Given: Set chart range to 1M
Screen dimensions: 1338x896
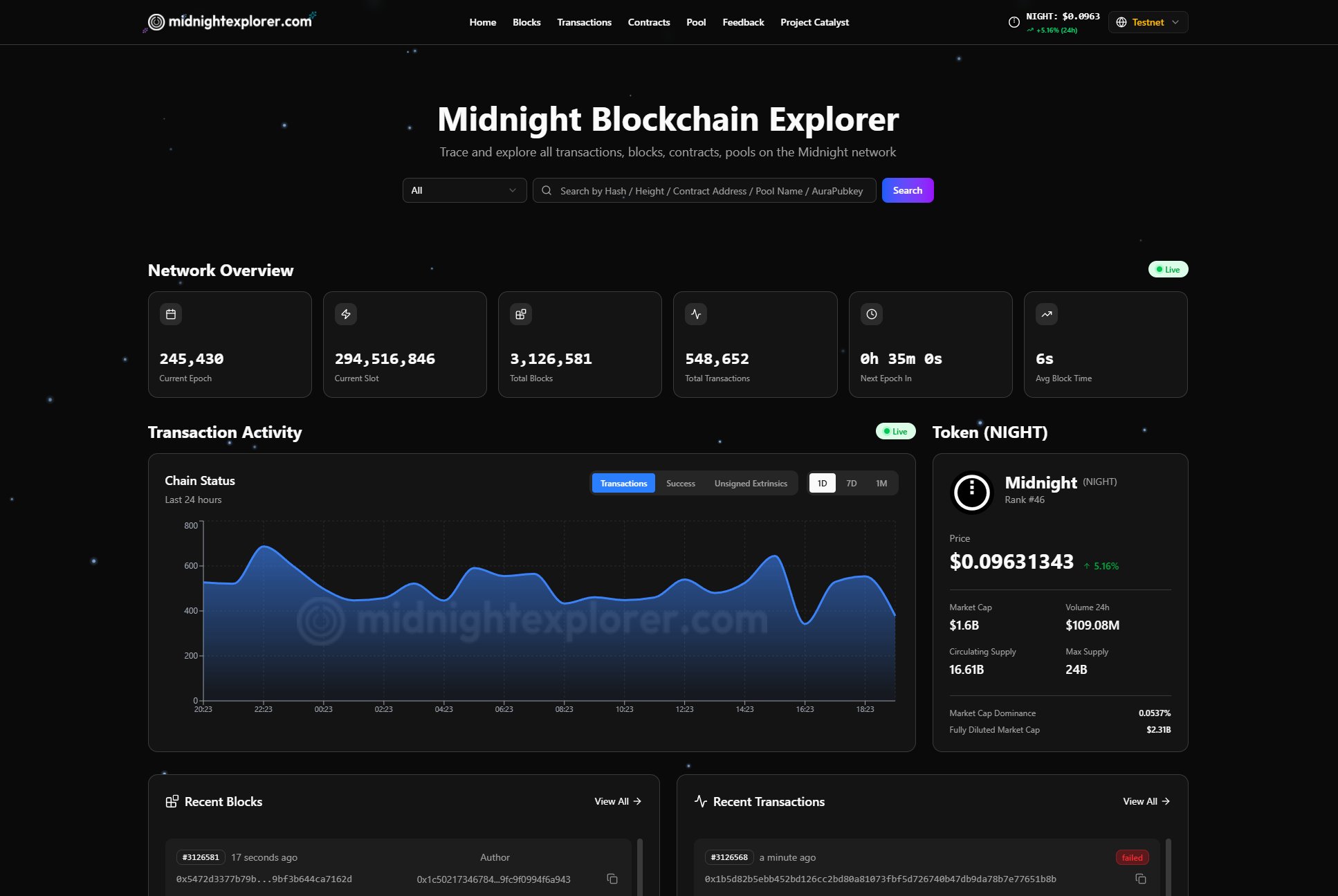Looking at the screenshot, I should 881,484.
